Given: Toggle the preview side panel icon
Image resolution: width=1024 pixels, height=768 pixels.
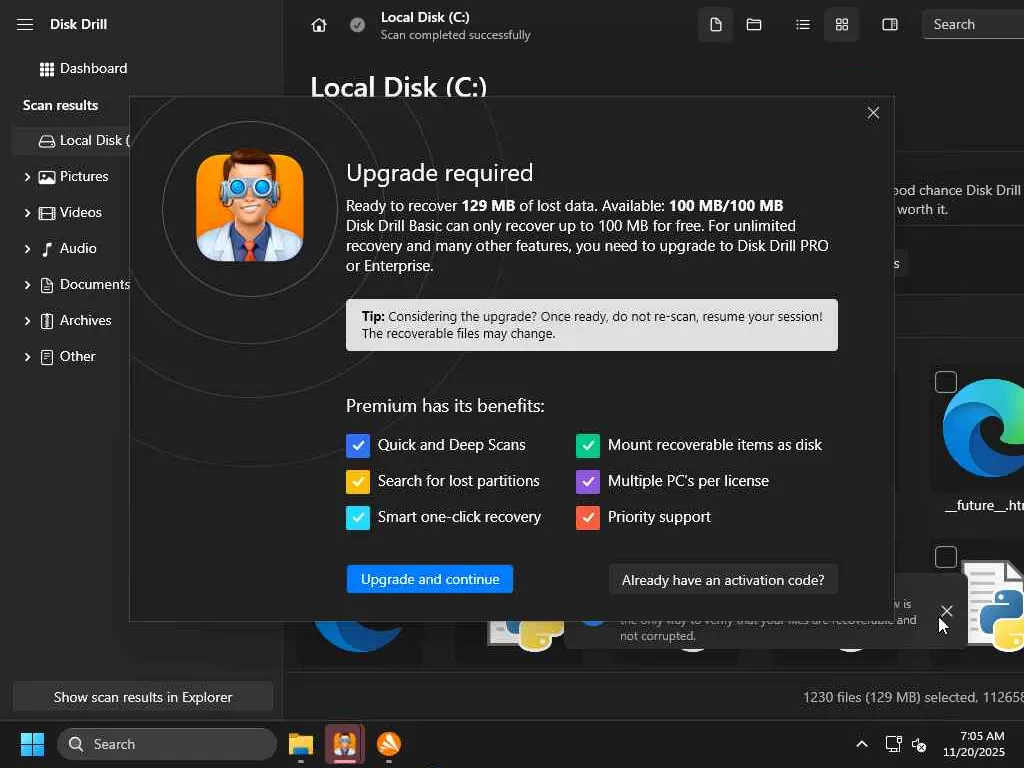Looking at the screenshot, I should tap(889, 25).
